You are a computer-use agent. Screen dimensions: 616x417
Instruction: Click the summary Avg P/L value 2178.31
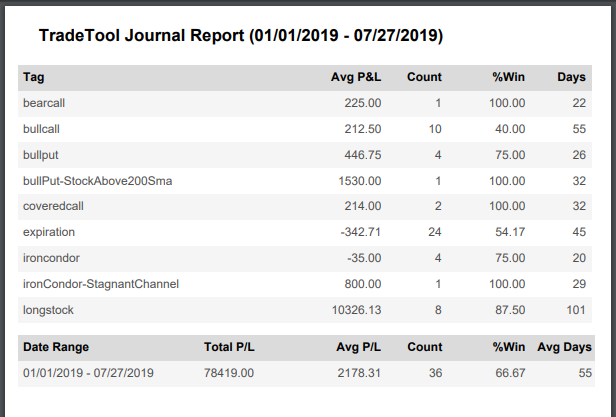click(x=359, y=373)
